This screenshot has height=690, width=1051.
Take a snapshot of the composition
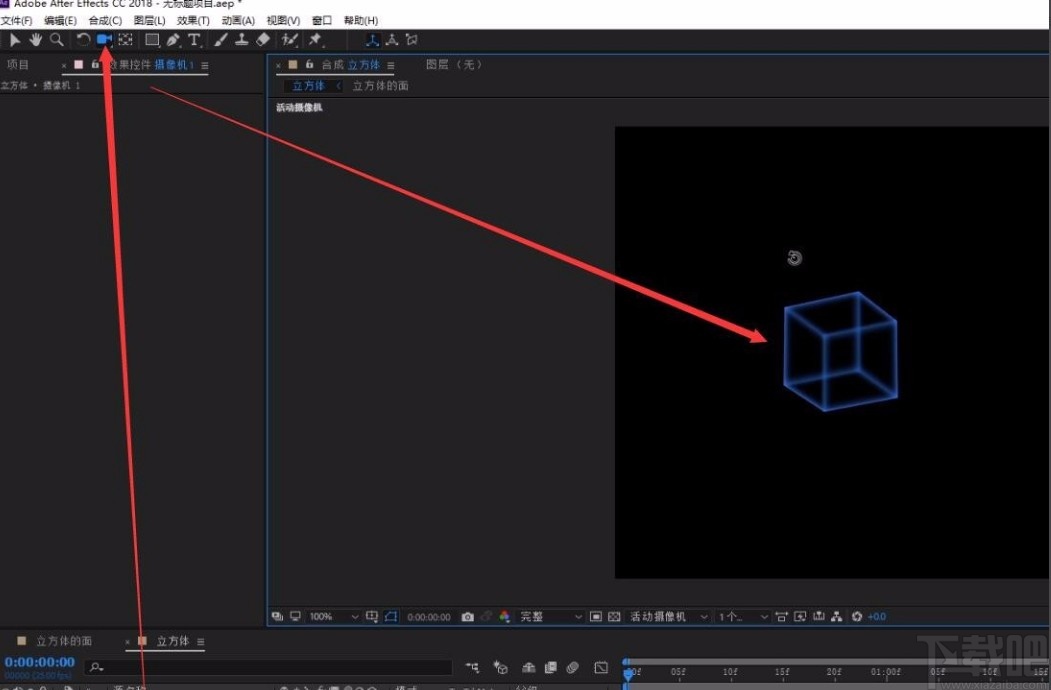tap(466, 616)
